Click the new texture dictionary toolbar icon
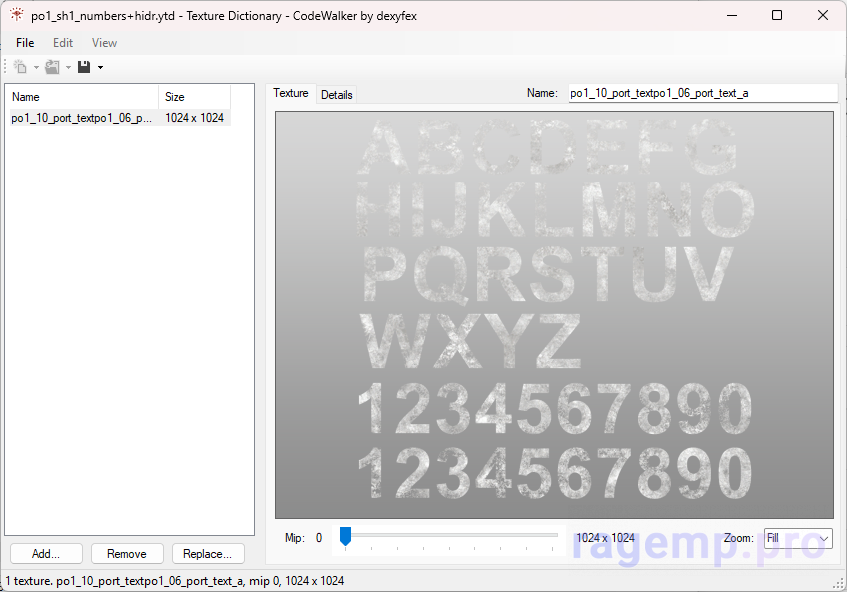The height and width of the screenshot is (592, 847). click(20, 67)
